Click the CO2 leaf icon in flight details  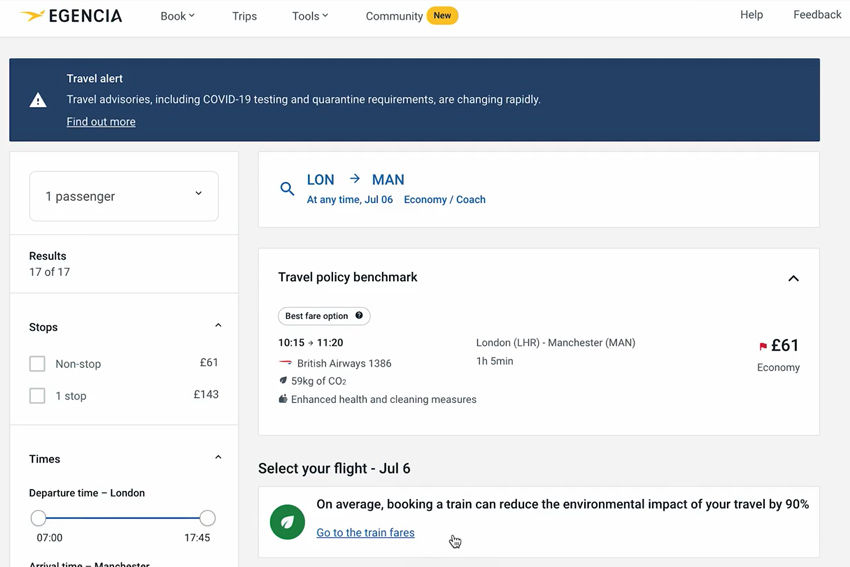point(283,381)
